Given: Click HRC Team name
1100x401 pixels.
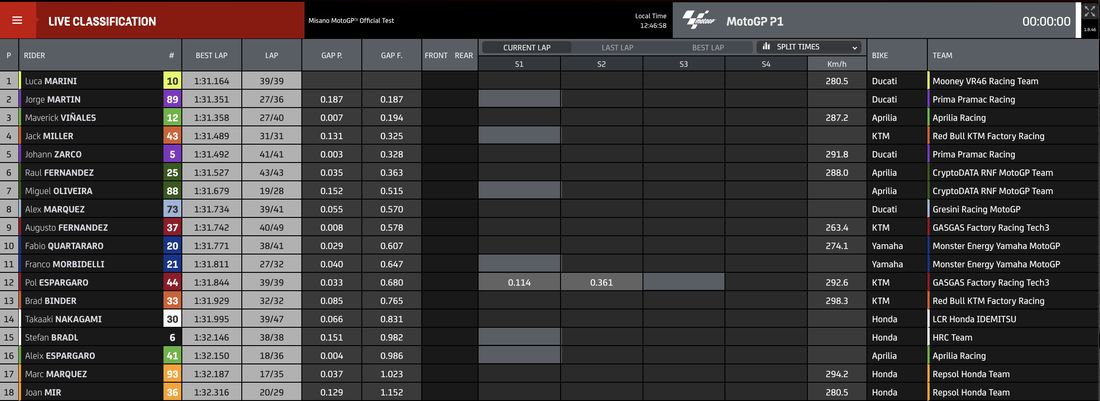Looking at the screenshot, I should coord(952,337).
